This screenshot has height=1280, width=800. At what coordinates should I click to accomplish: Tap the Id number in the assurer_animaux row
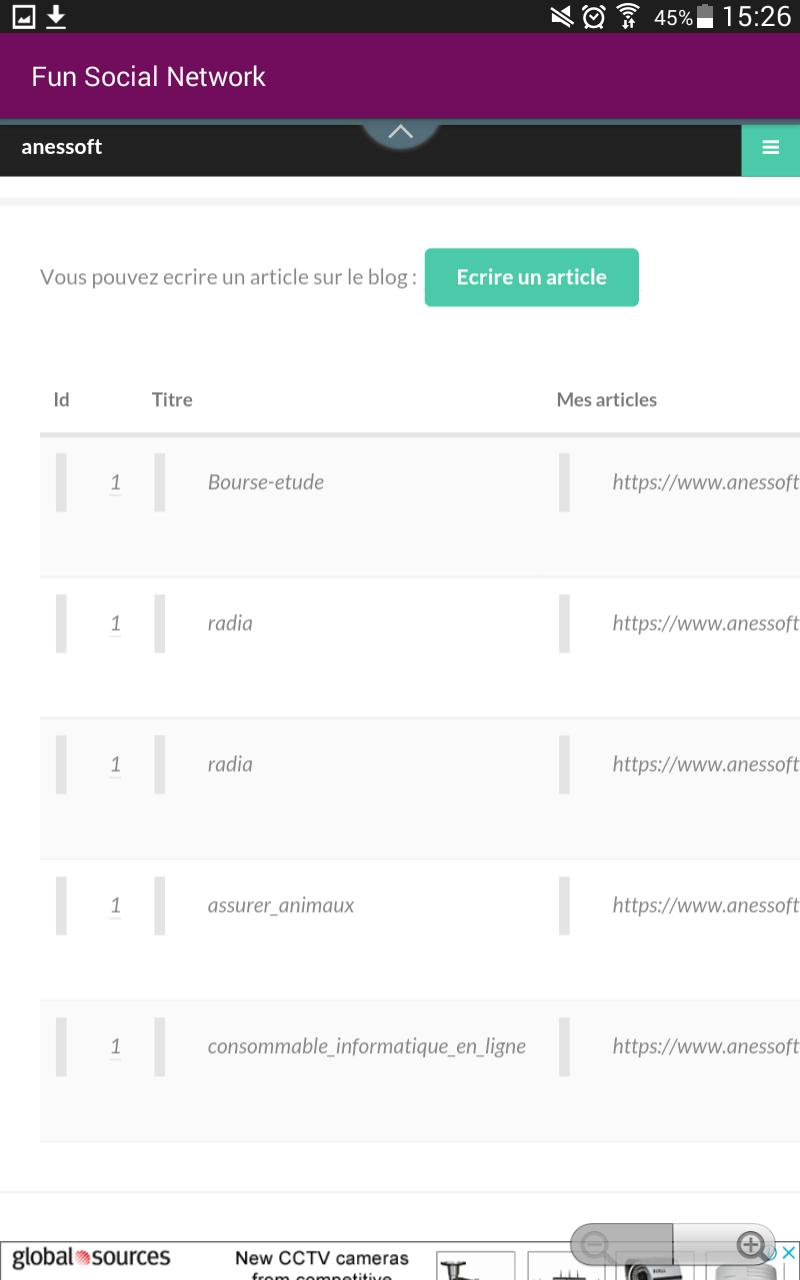click(x=115, y=905)
